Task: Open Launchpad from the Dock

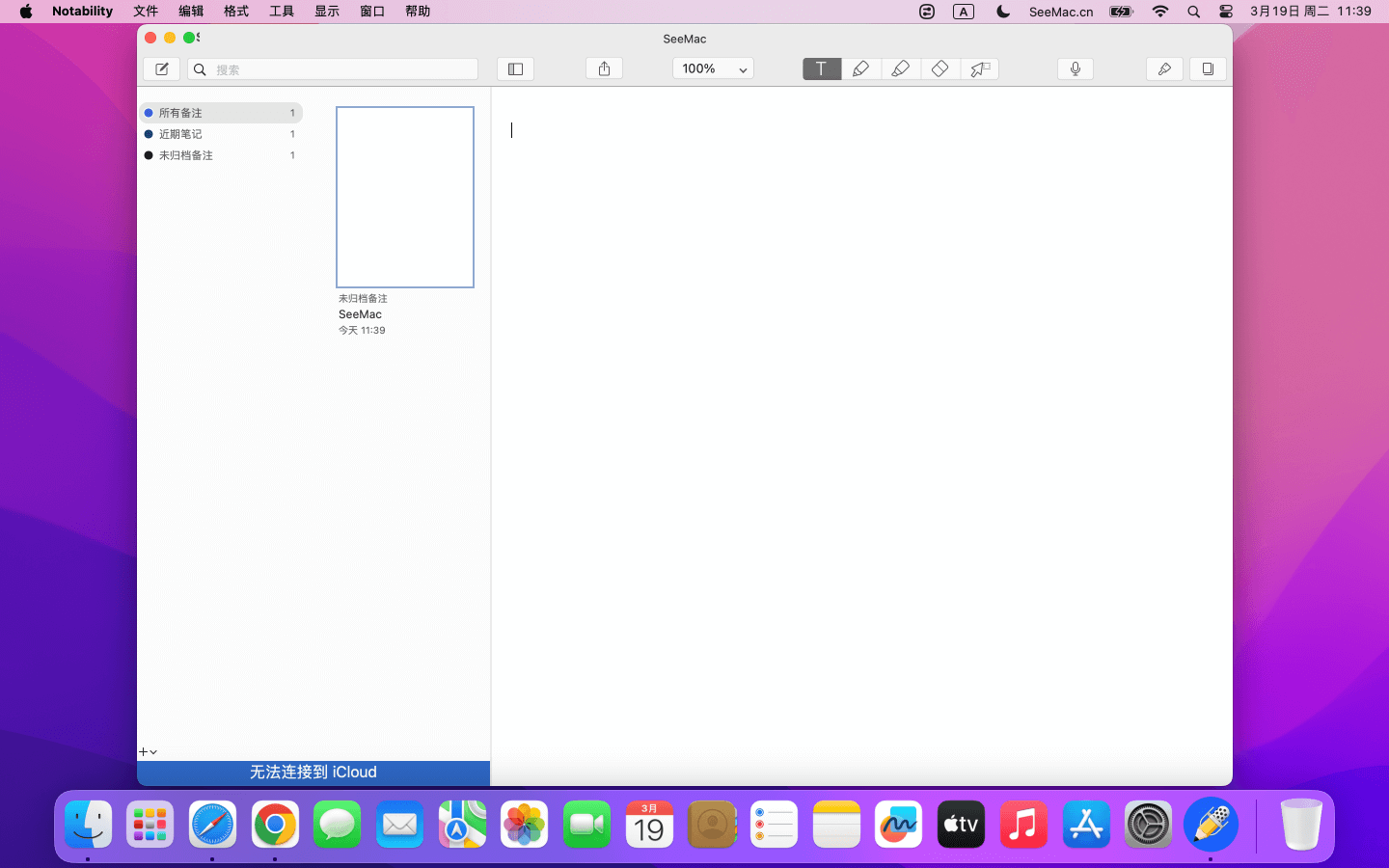Action: click(x=150, y=825)
